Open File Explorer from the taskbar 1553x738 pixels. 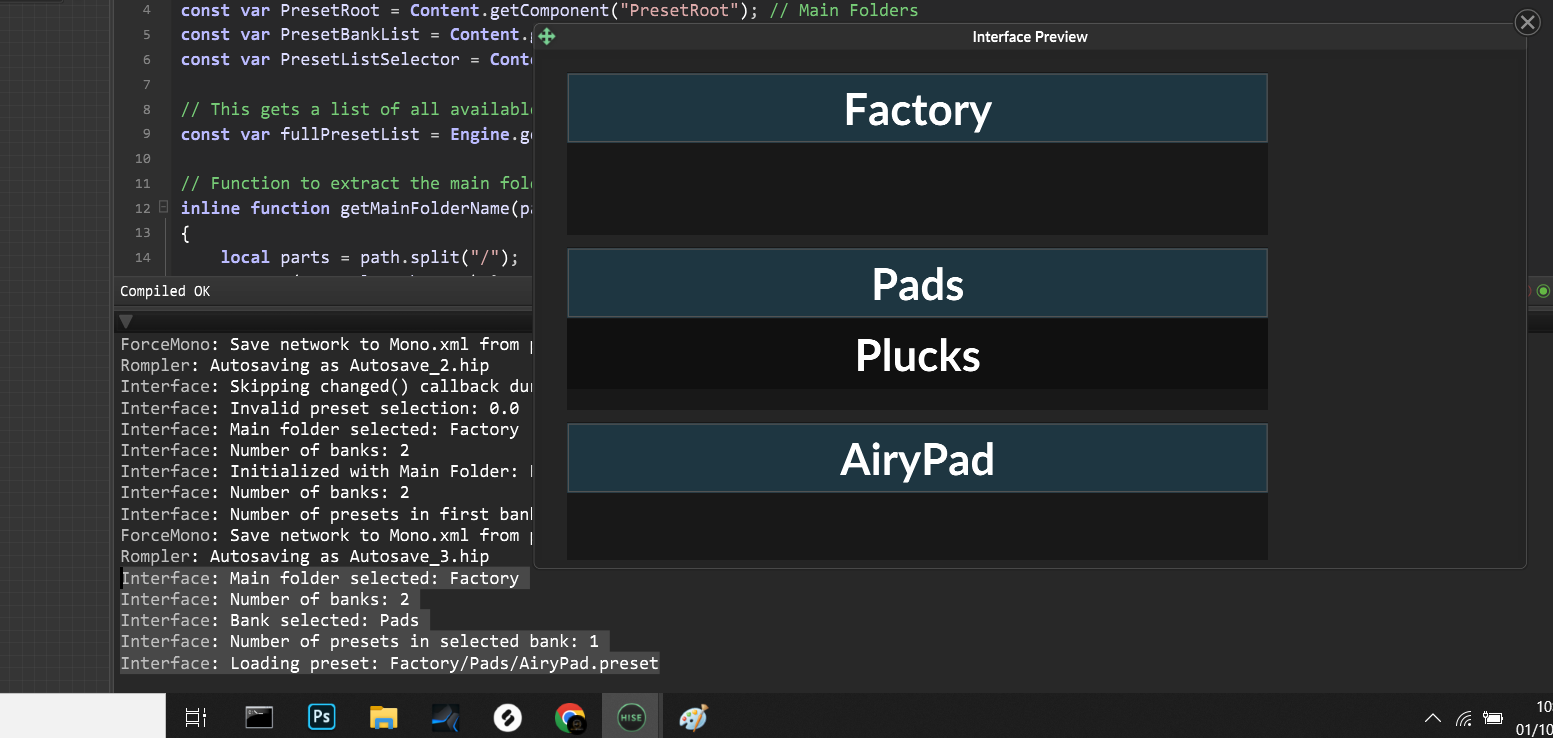[x=383, y=717]
